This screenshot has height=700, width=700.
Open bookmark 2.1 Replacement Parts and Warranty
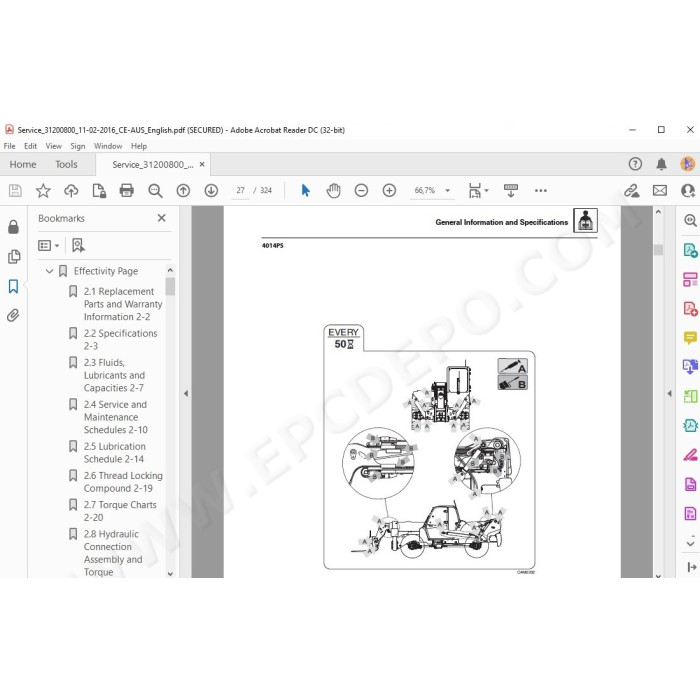pyautogui.click(x=123, y=304)
